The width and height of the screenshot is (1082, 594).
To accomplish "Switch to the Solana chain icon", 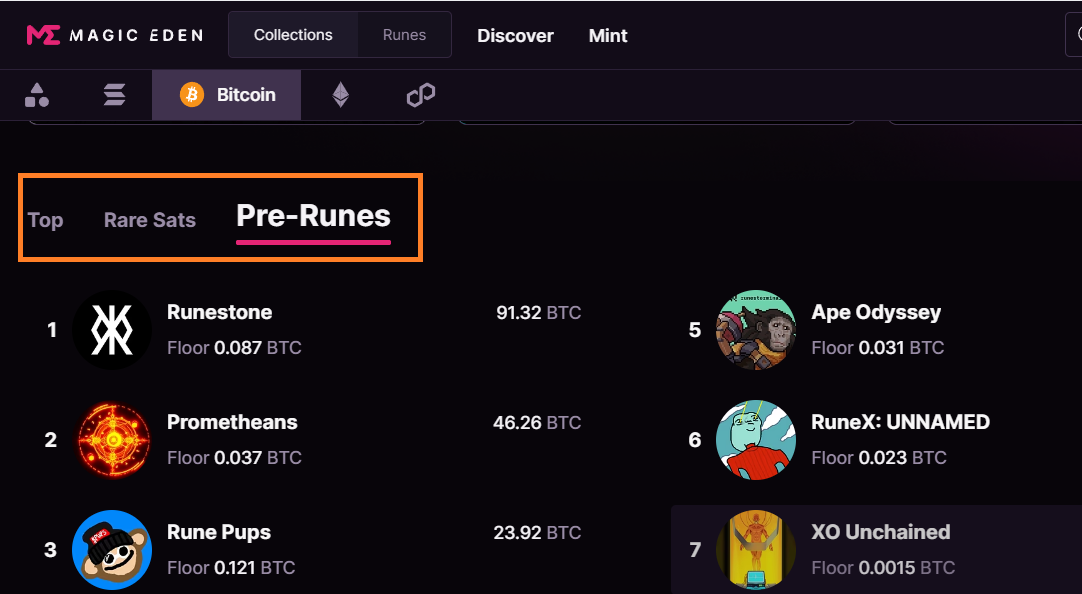I will (114, 95).
